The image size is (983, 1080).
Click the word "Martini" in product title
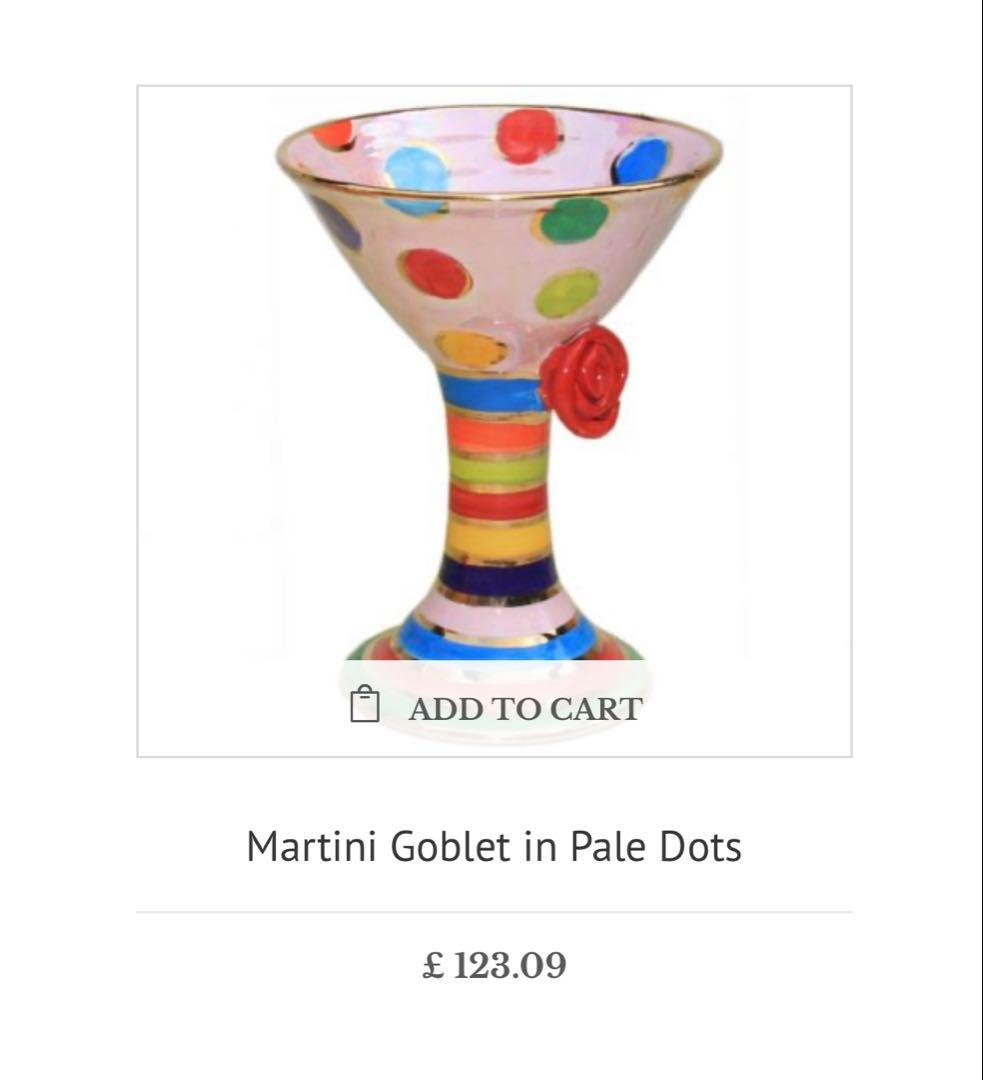coord(311,846)
